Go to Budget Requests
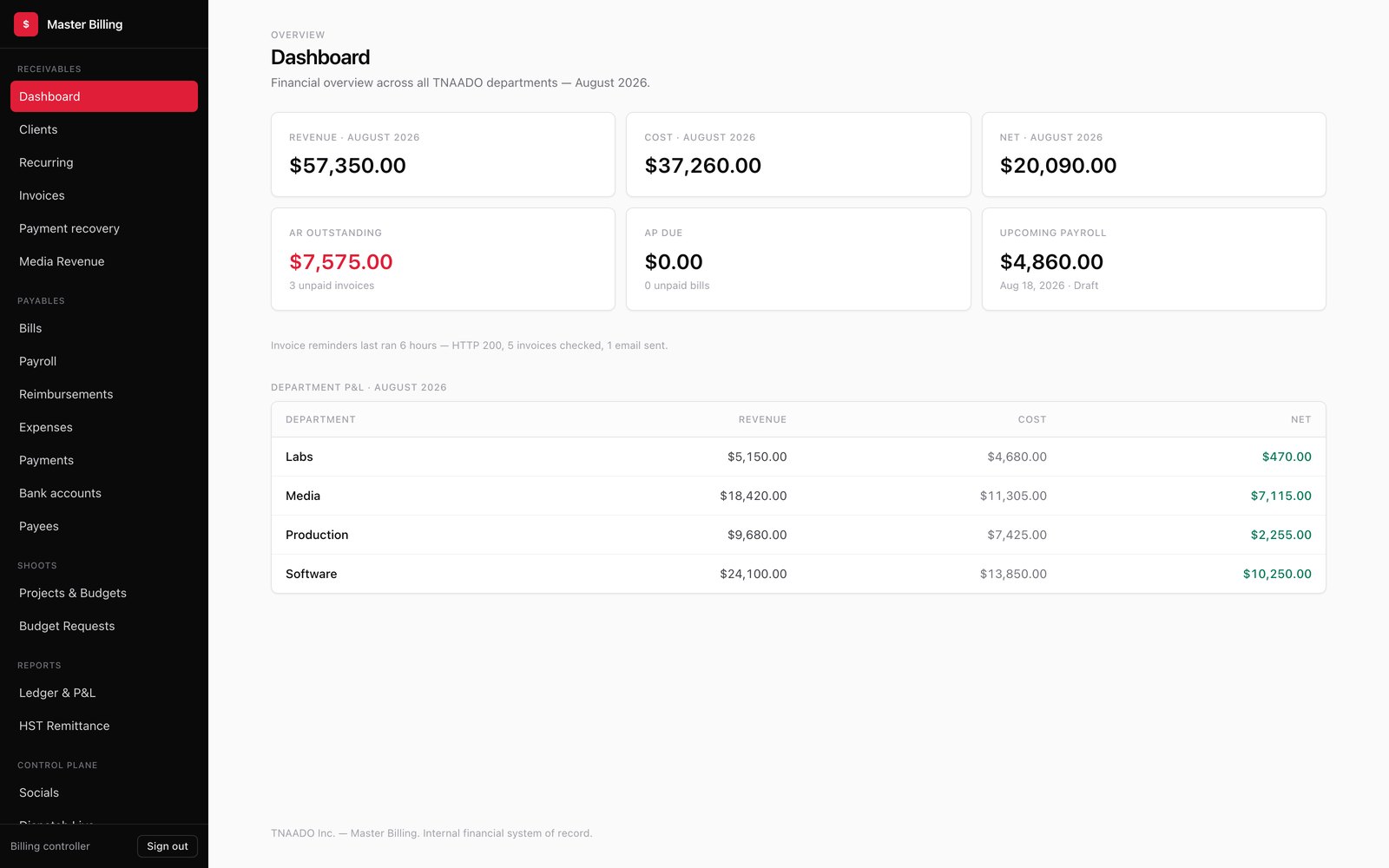 click(x=104, y=626)
